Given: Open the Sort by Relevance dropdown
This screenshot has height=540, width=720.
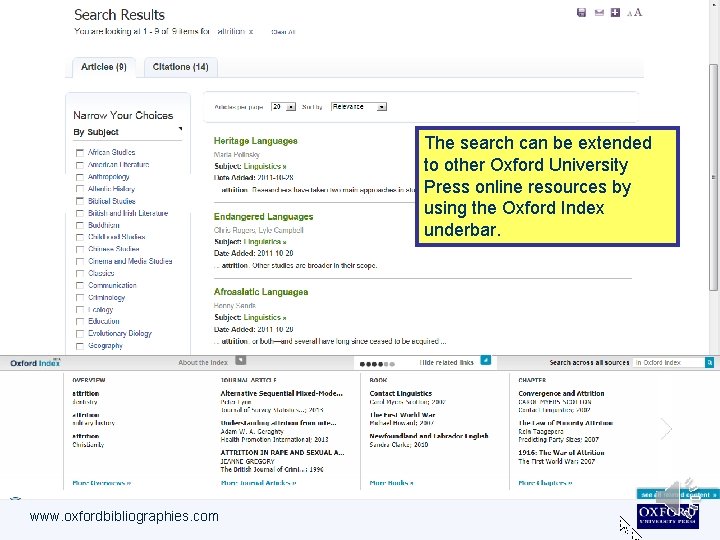Looking at the screenshot, I should click(359, 107).
